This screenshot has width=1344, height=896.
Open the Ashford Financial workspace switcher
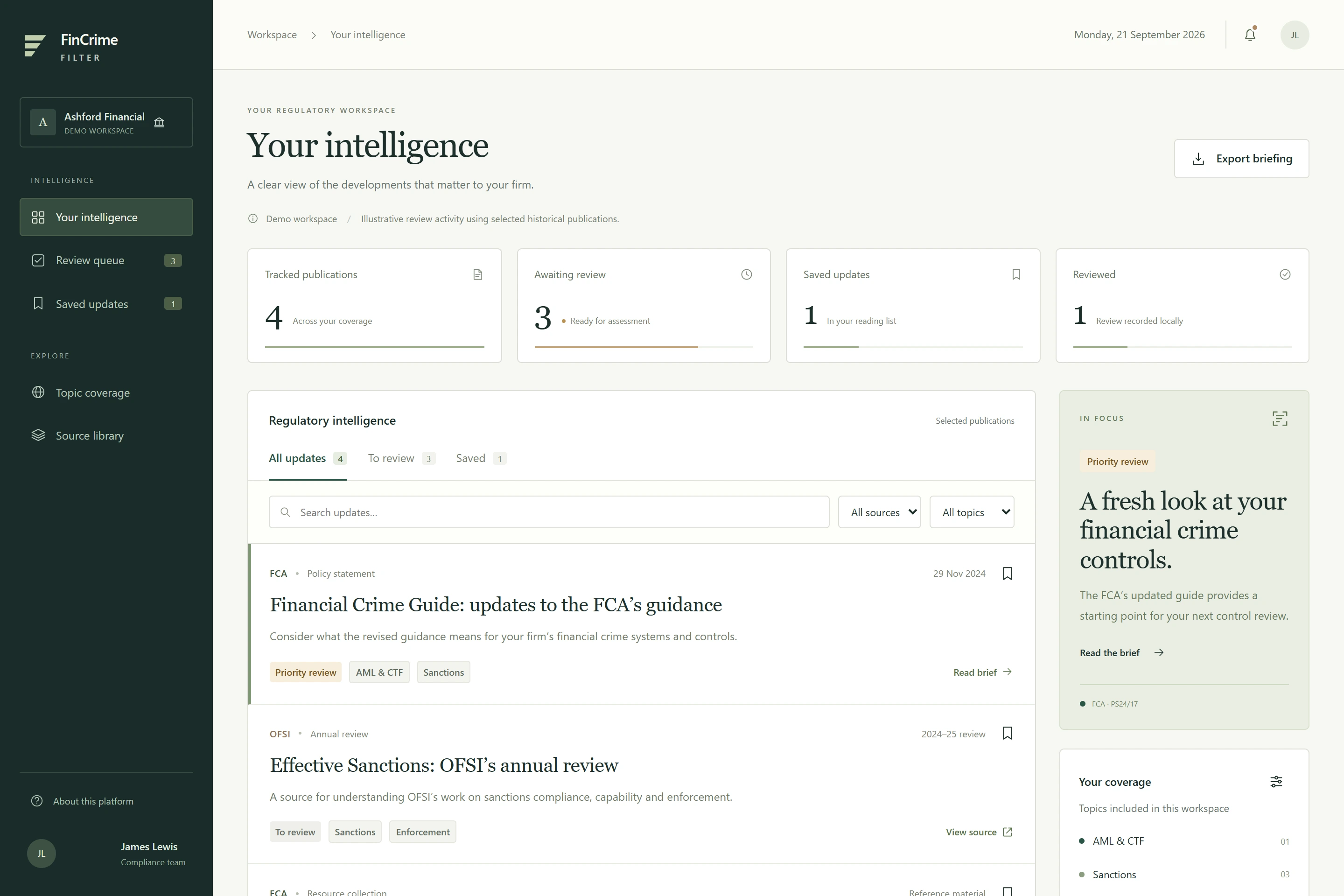[x=106, y=122]
